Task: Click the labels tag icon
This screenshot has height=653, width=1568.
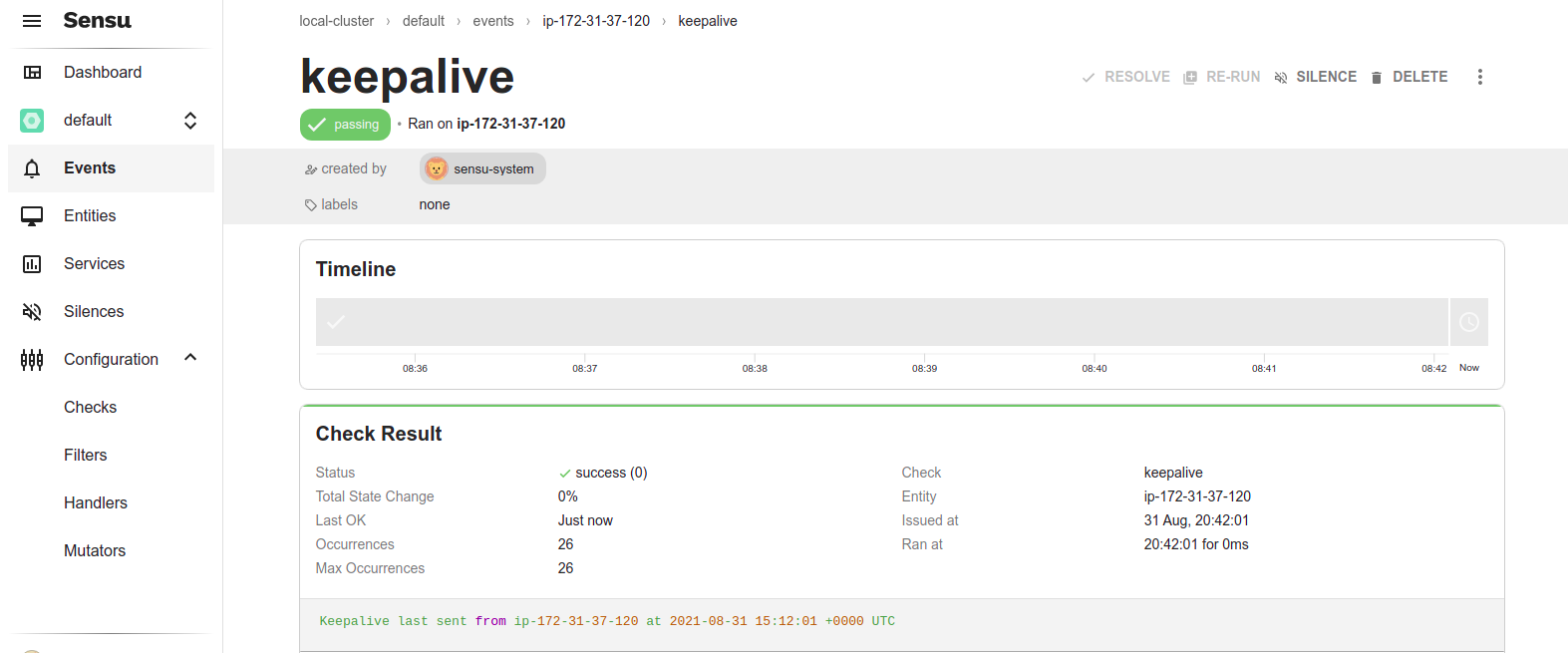Action: click(x=311, y=205)
